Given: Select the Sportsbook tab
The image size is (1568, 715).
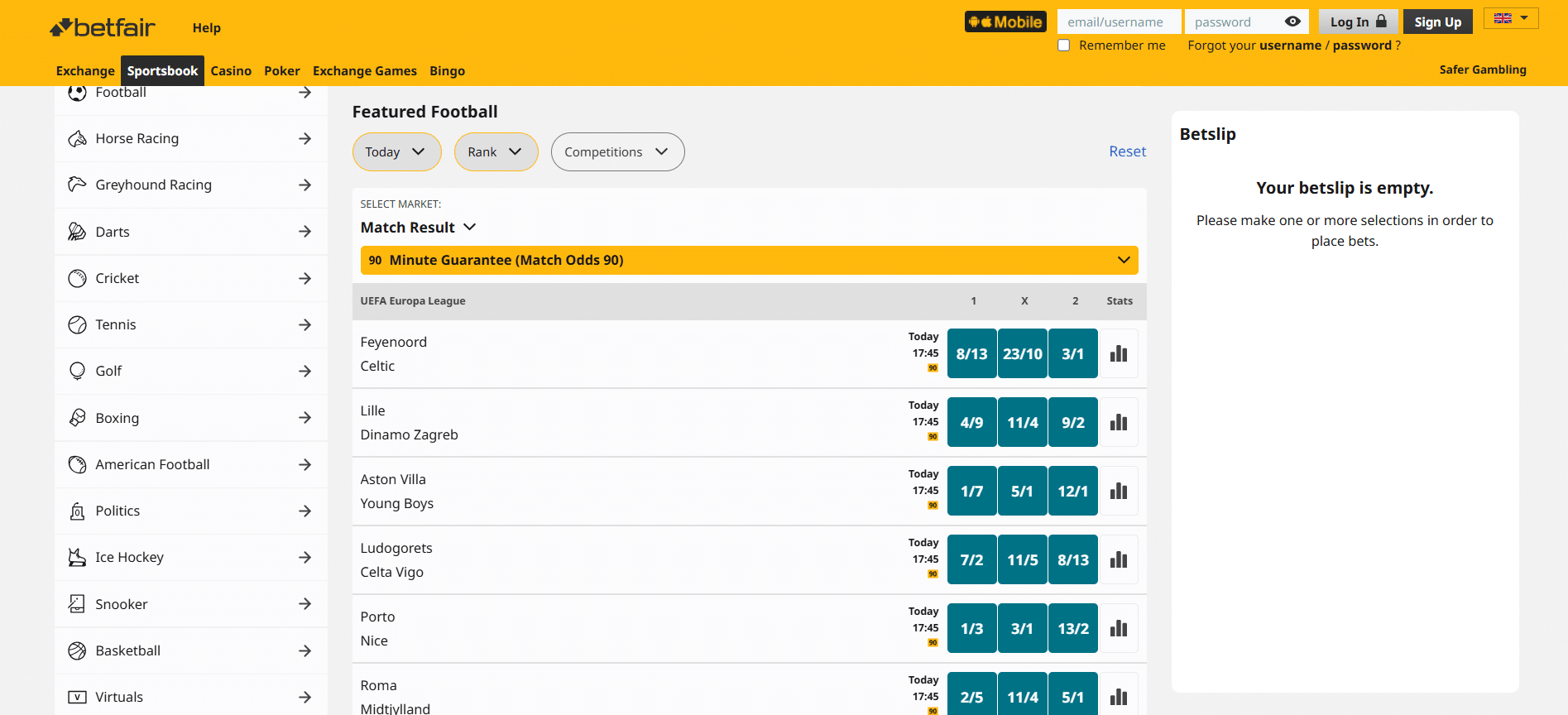Looking at the screenshot, I should click(x=162, y=70).
